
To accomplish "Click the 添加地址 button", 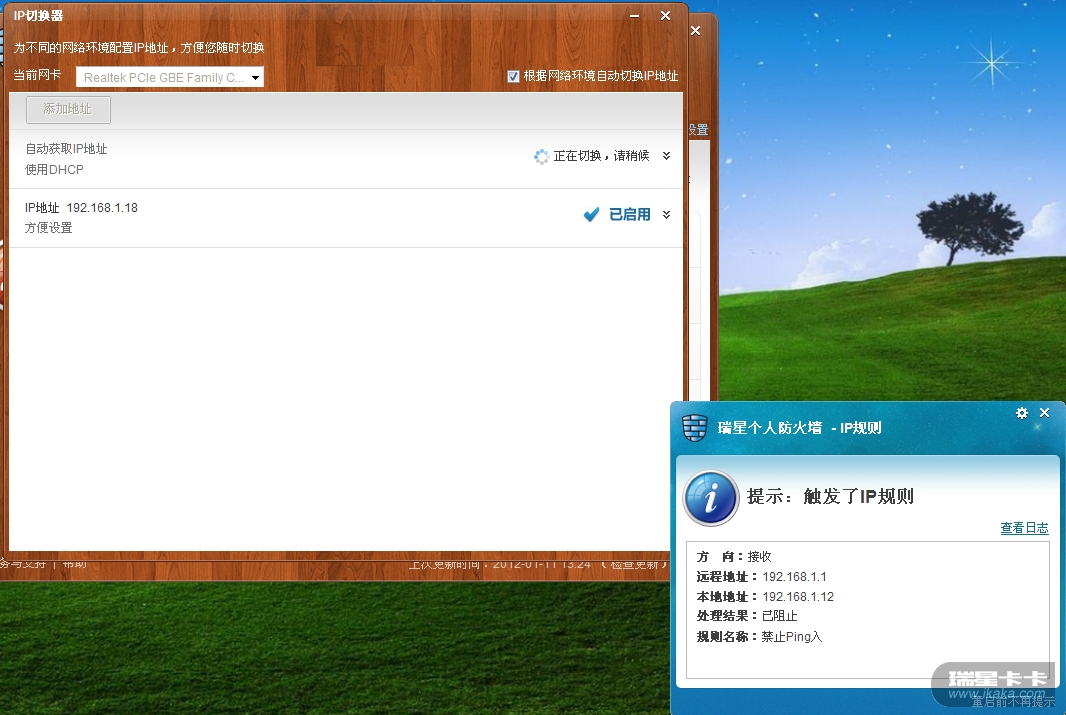I will [x=68, y=109].
